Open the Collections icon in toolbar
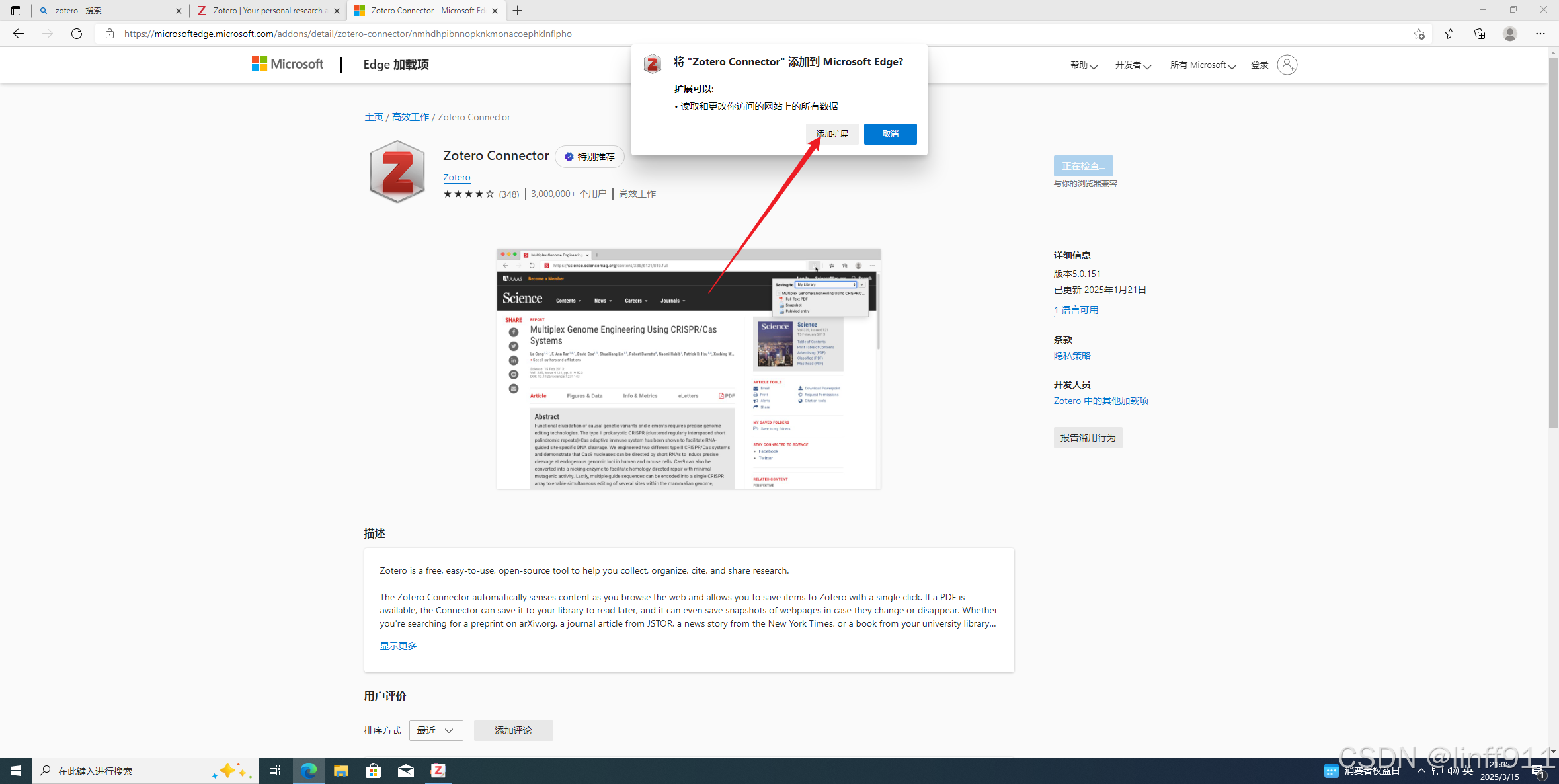 1480,34
